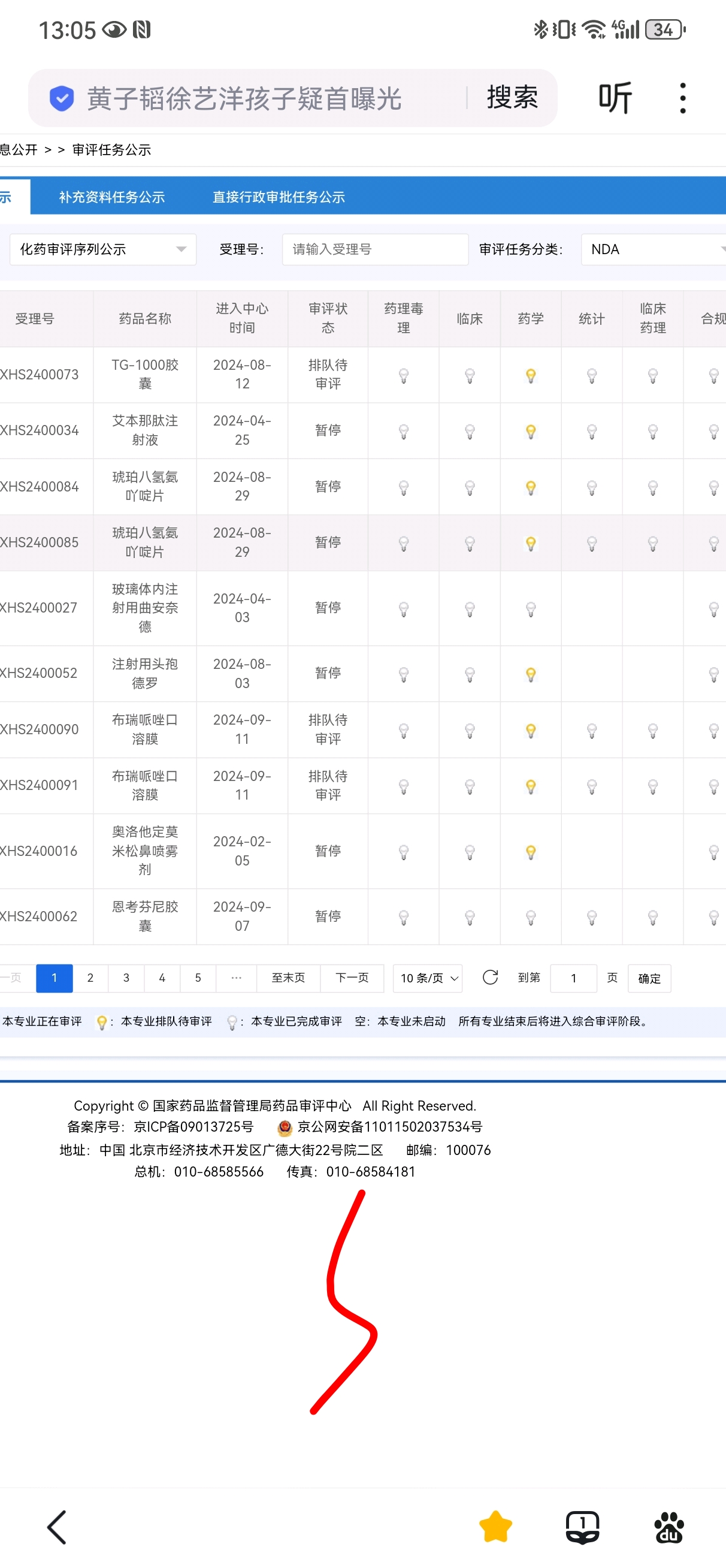Tap the browser back arrow

click(x=56, y=1528)
